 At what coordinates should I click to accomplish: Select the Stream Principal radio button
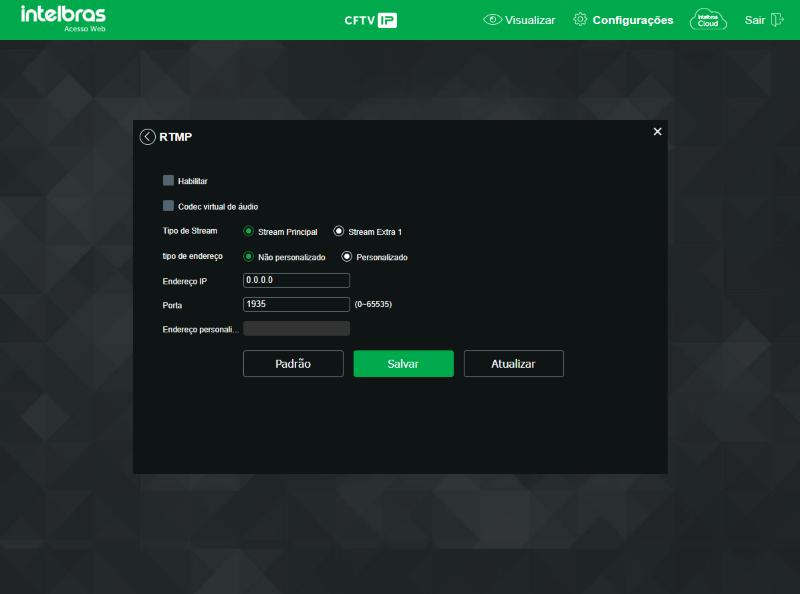pyautogui.click(x=248, y=231)
